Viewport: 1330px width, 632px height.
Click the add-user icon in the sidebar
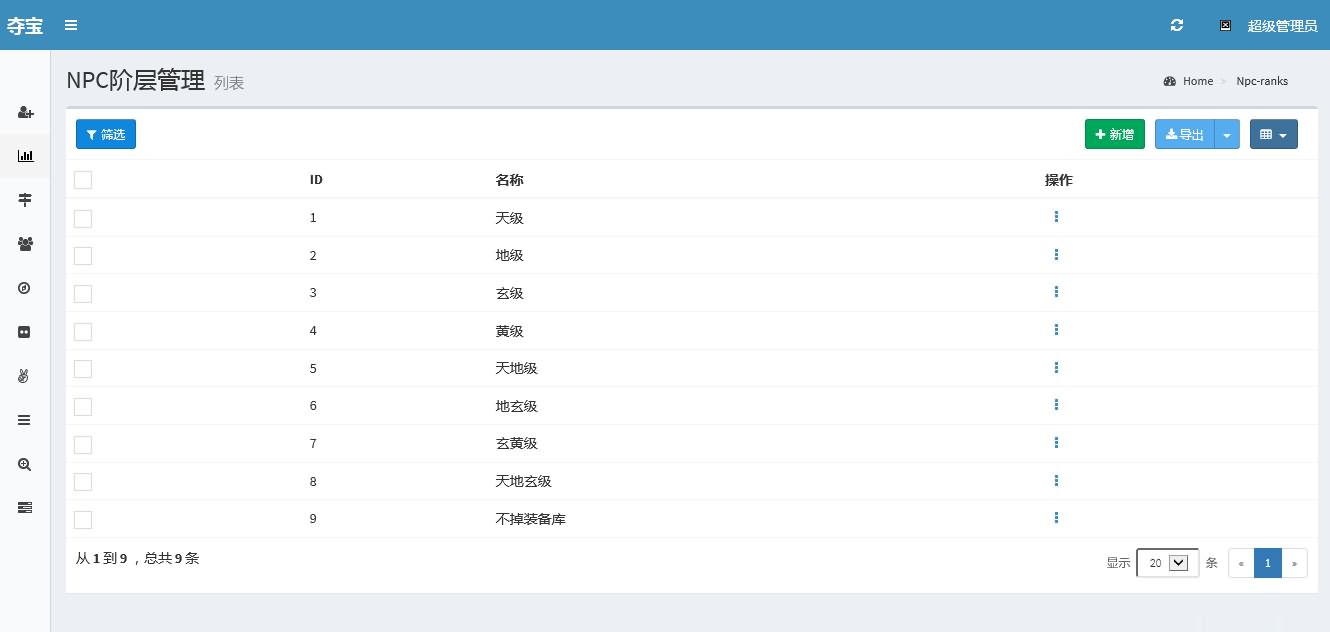[x=25, y=112]
